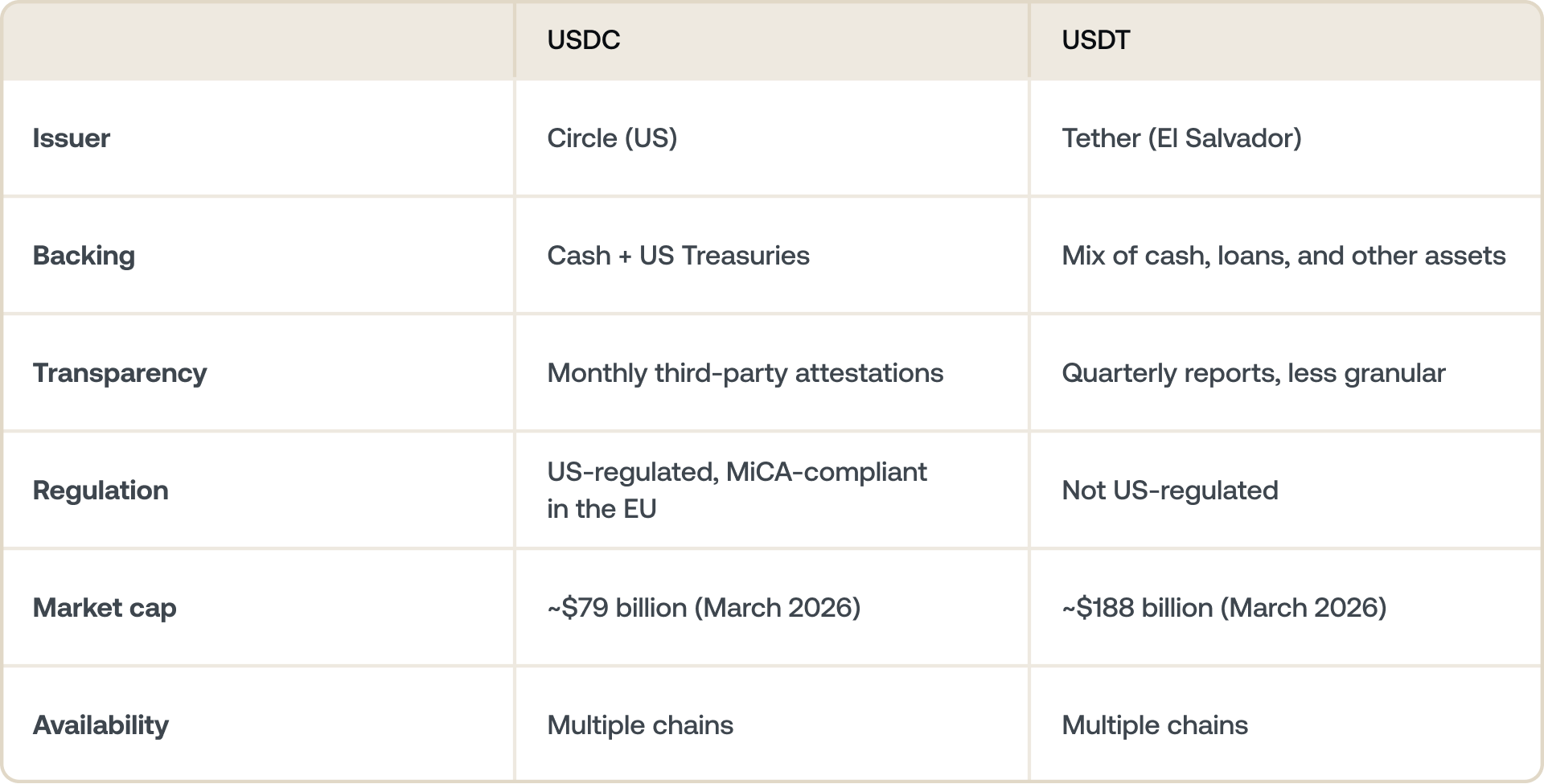Viewport: 1544px width, 784px height.
Task: Select Monthly third-party attestations text
Action: pyautogui.click(x=745, y=373)
